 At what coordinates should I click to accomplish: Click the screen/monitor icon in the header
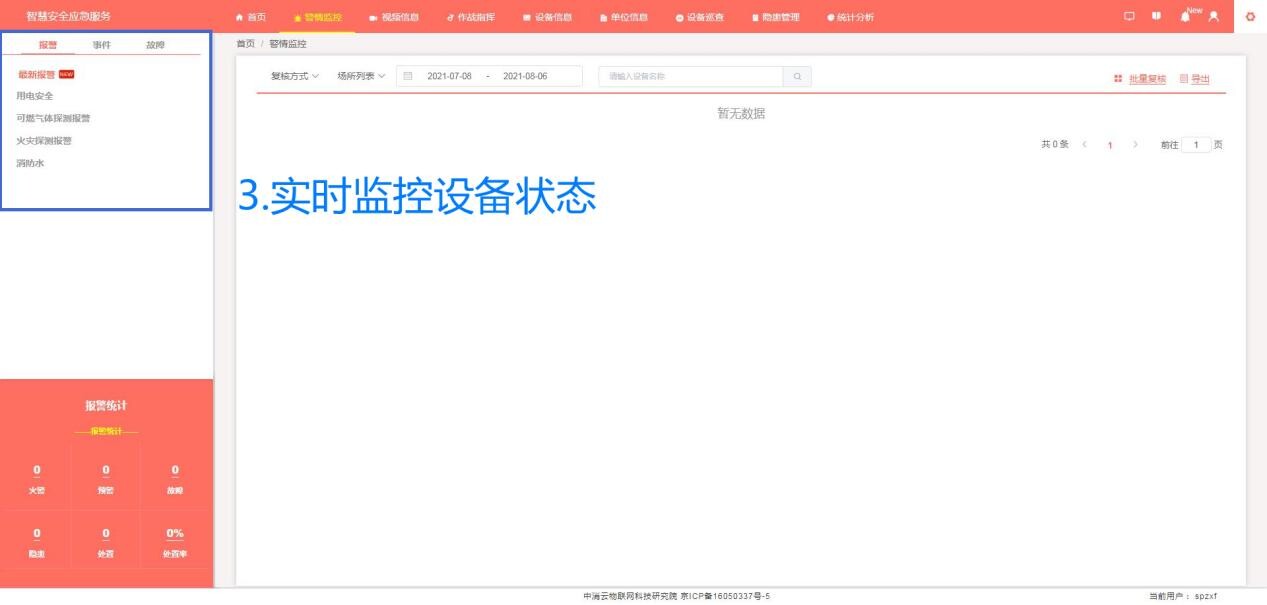[1130, 17]
